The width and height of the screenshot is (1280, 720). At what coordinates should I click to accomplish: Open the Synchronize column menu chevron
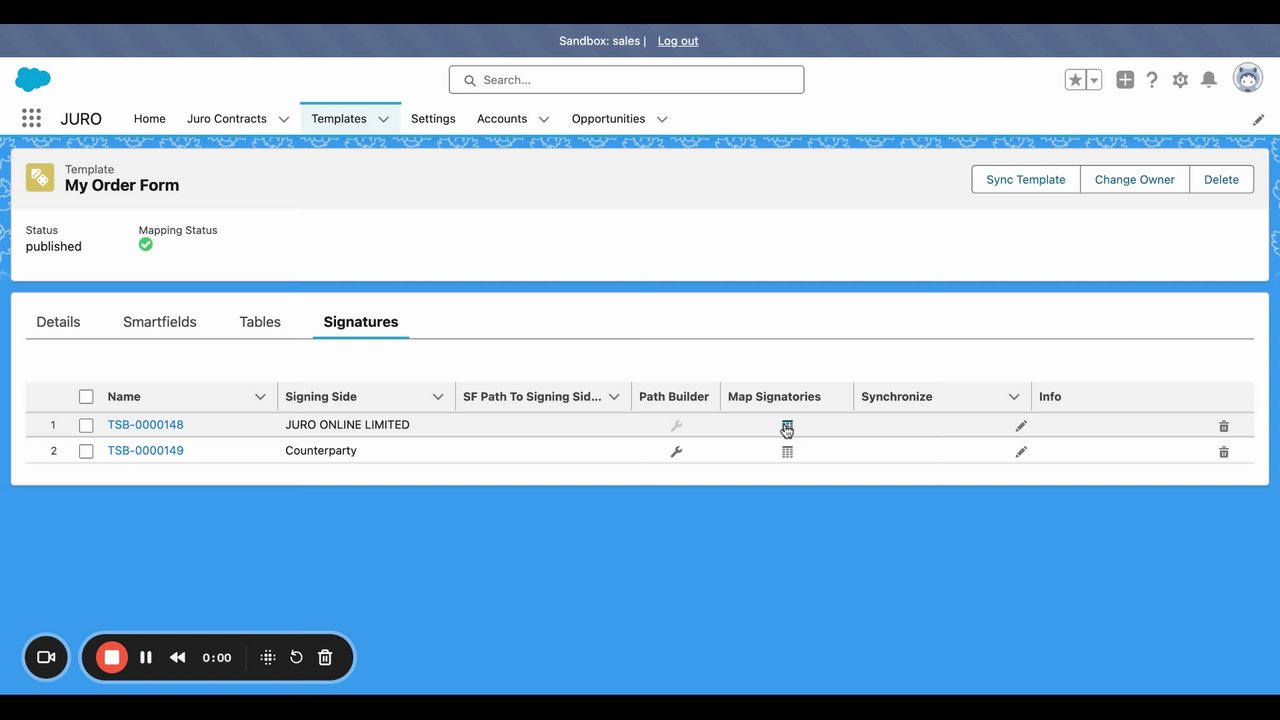click(1014, 397)
